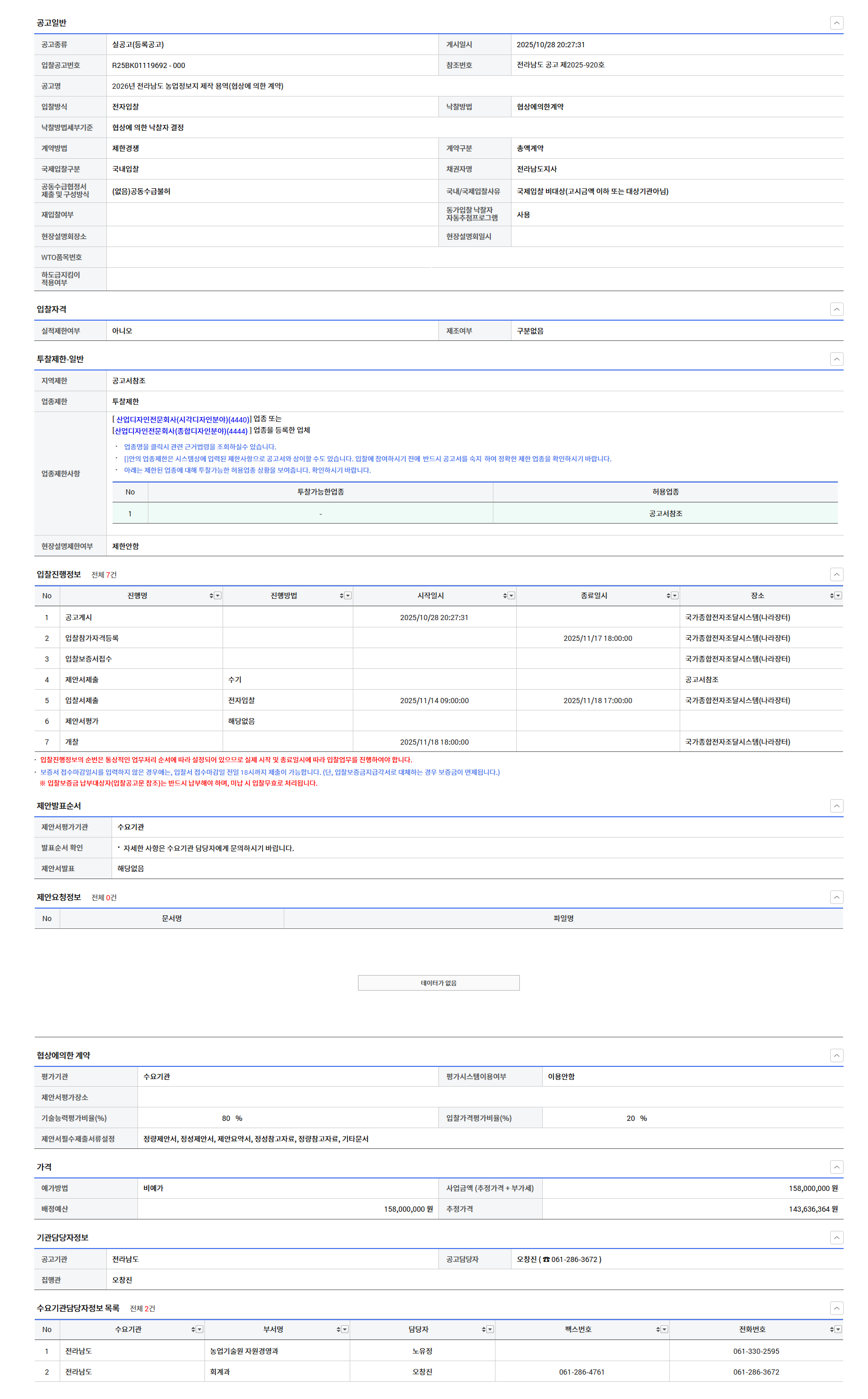Viewport: 868px width, 1399px height.
Task: Open the 산업디자인전문회사(시각디자인분야)(4440) link
Action: point(183,420)
